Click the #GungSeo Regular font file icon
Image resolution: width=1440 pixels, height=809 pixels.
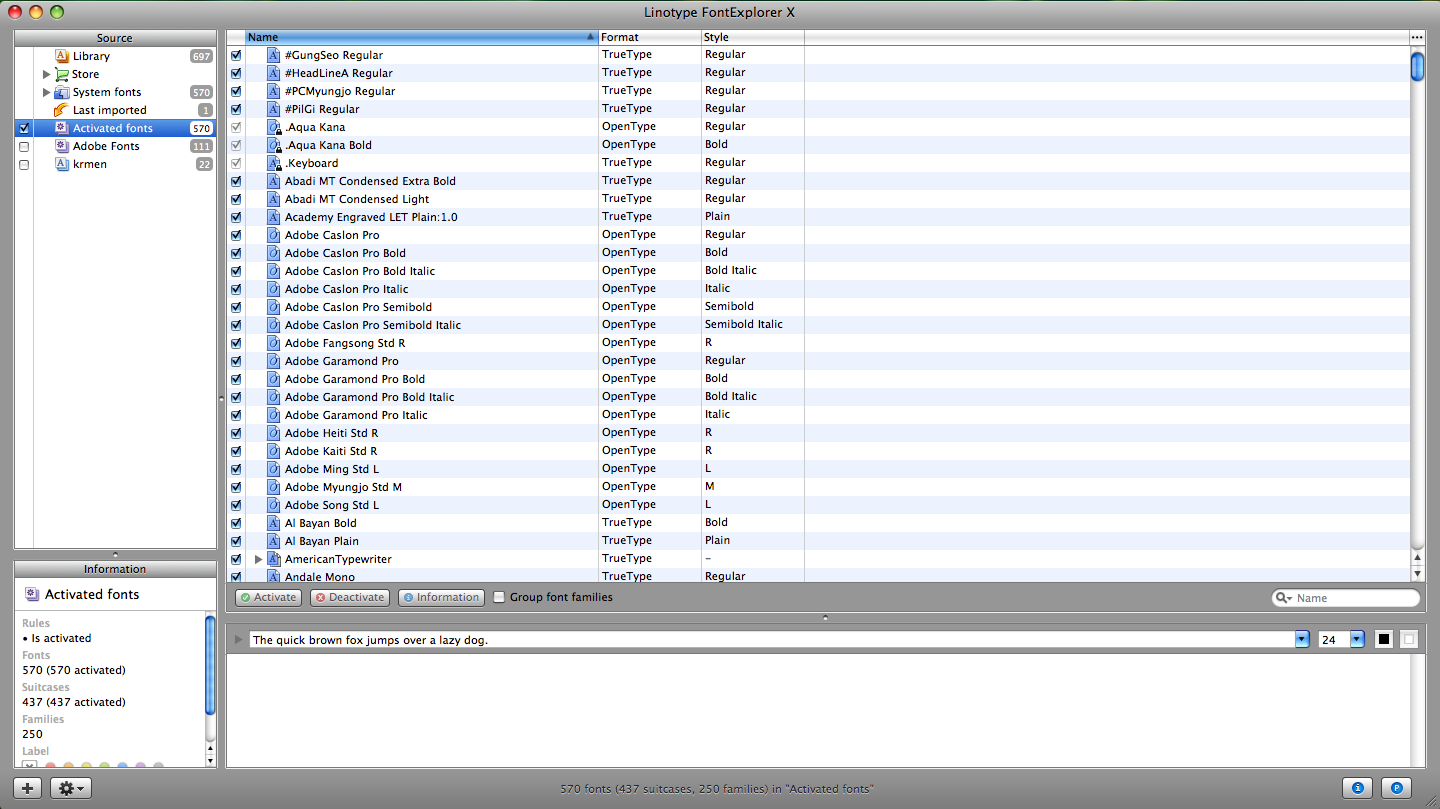[274, 55]
